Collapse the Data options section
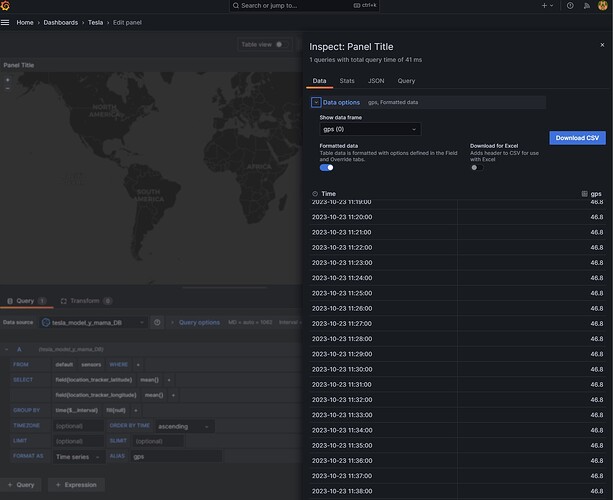Image resolution: width=613 pixels, height=500 pixels. 315,102
